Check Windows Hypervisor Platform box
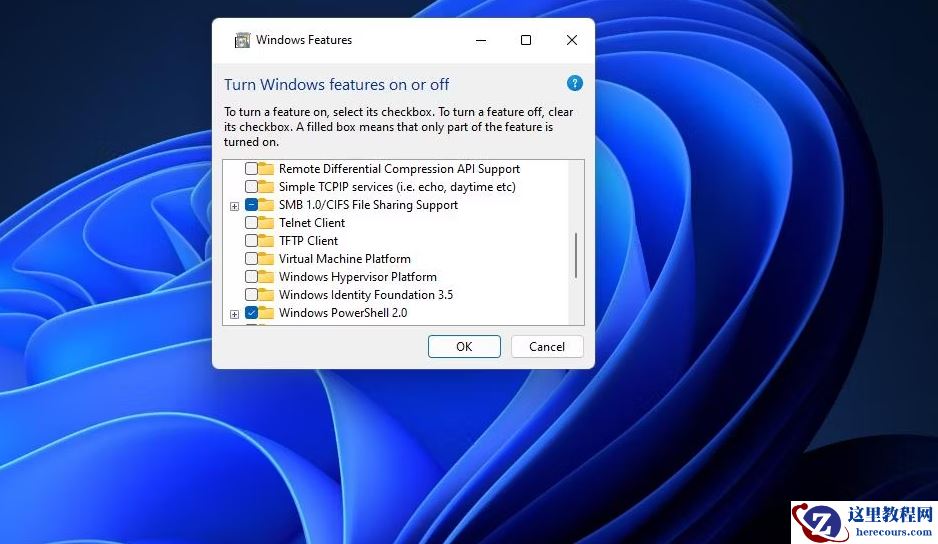This screenshot has height=544, width=938. pyautogui.click(x=251, y=276)
